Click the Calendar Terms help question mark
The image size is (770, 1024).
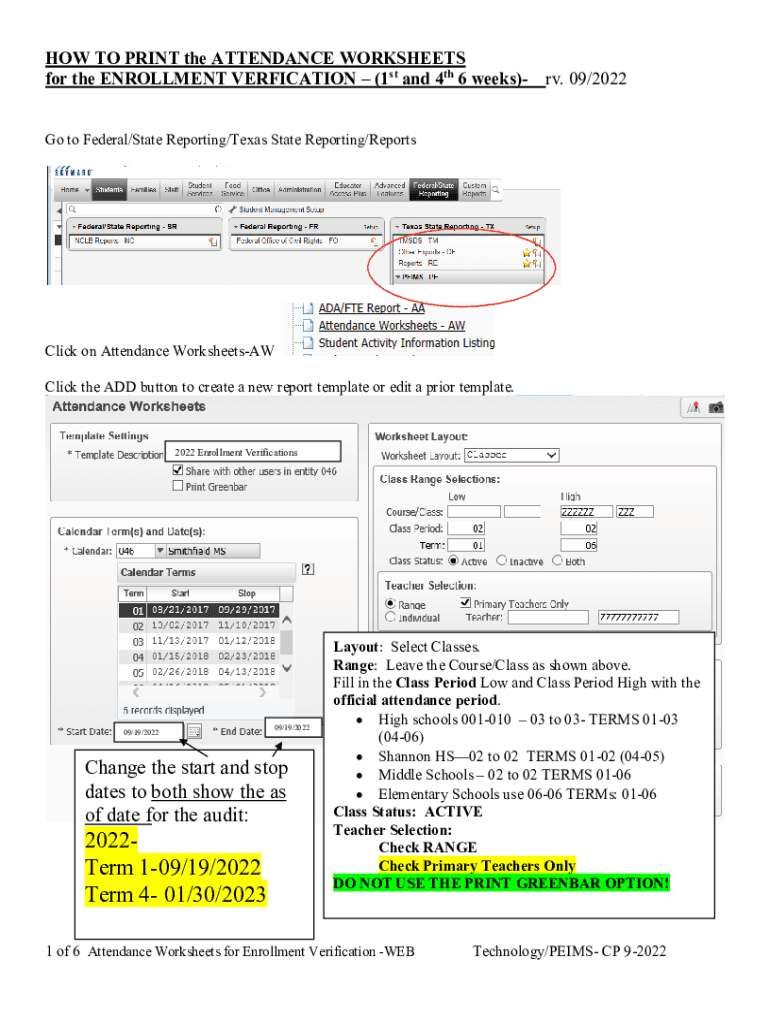(308, 568)
